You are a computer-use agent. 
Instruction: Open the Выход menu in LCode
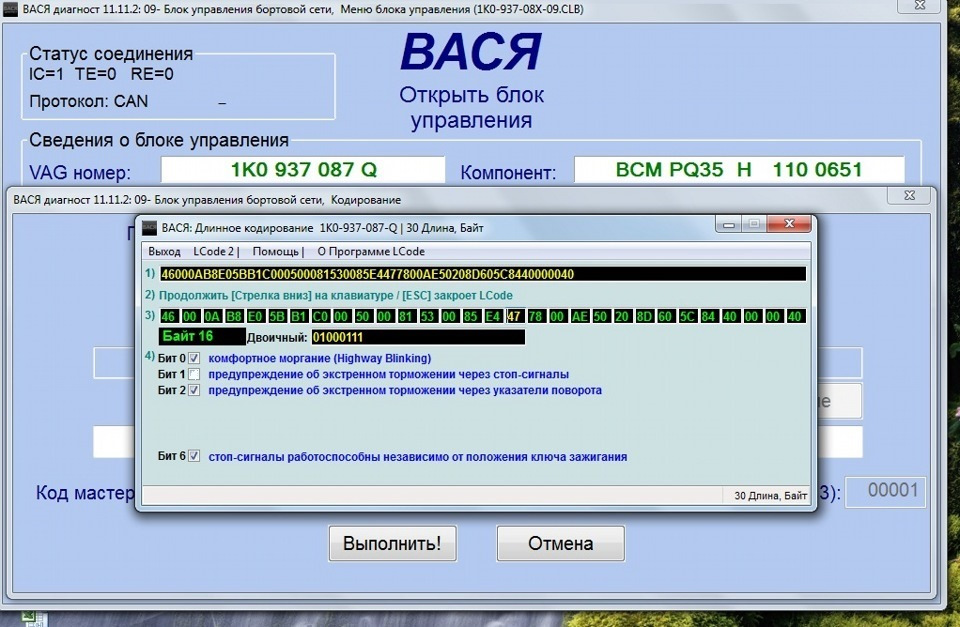164,252
